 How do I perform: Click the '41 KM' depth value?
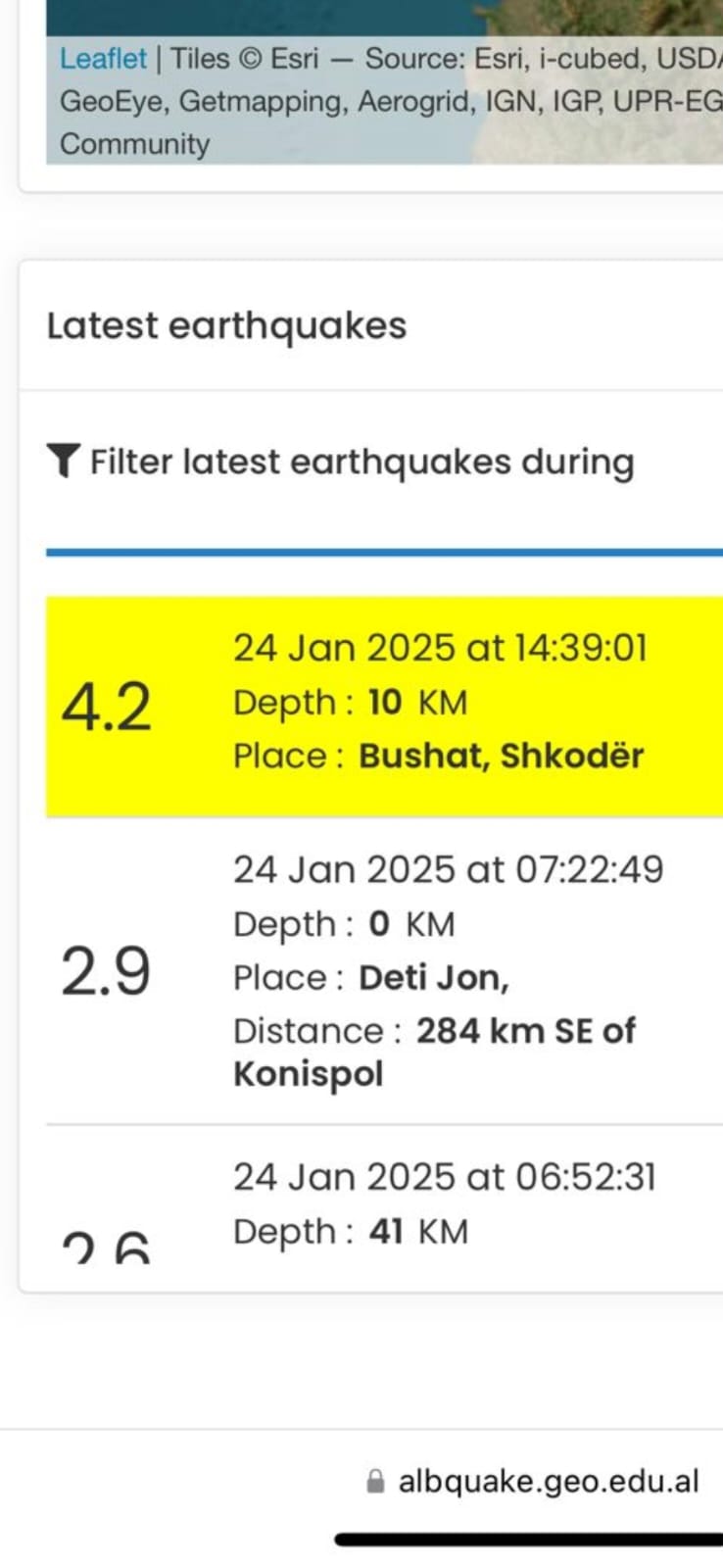418,1232
